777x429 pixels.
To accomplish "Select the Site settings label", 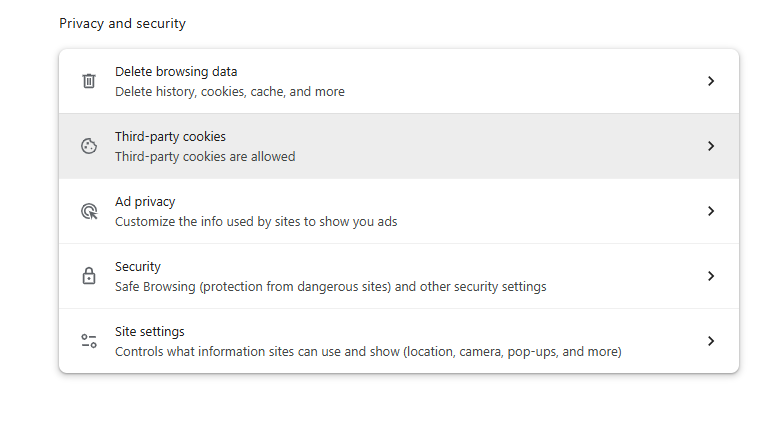I will tap(150, 332).
